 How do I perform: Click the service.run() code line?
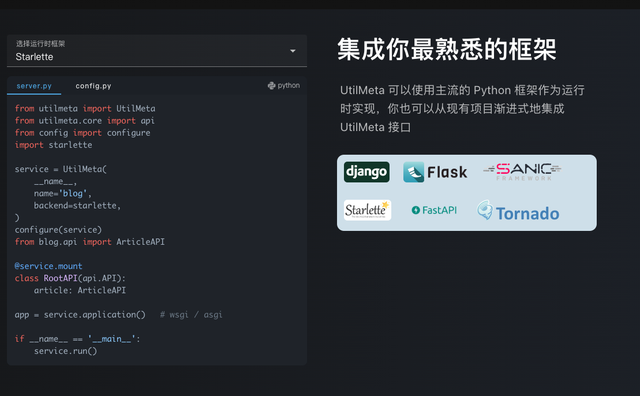[x=65, y=351]
